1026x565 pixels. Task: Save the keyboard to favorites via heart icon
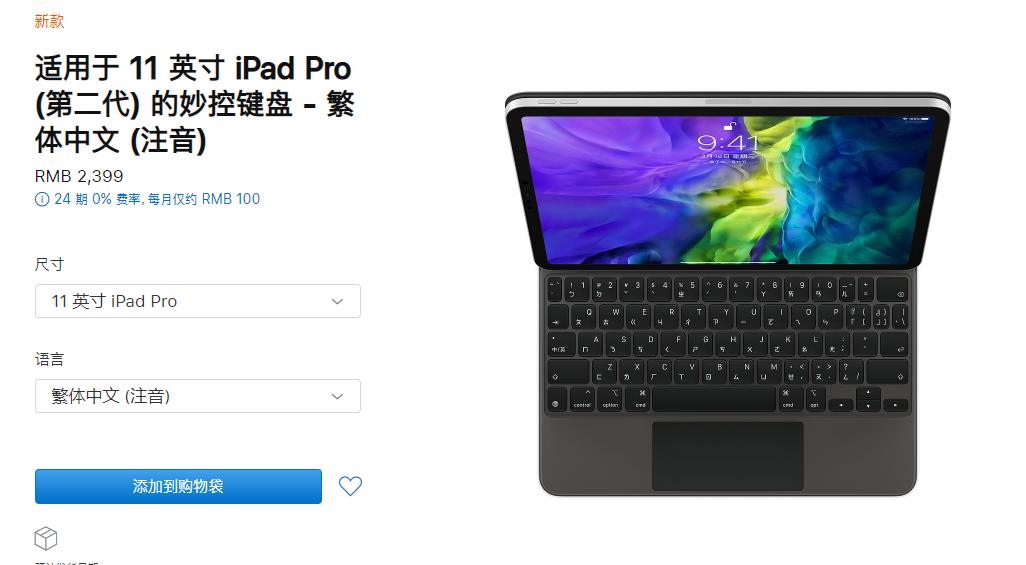[350, 486]
